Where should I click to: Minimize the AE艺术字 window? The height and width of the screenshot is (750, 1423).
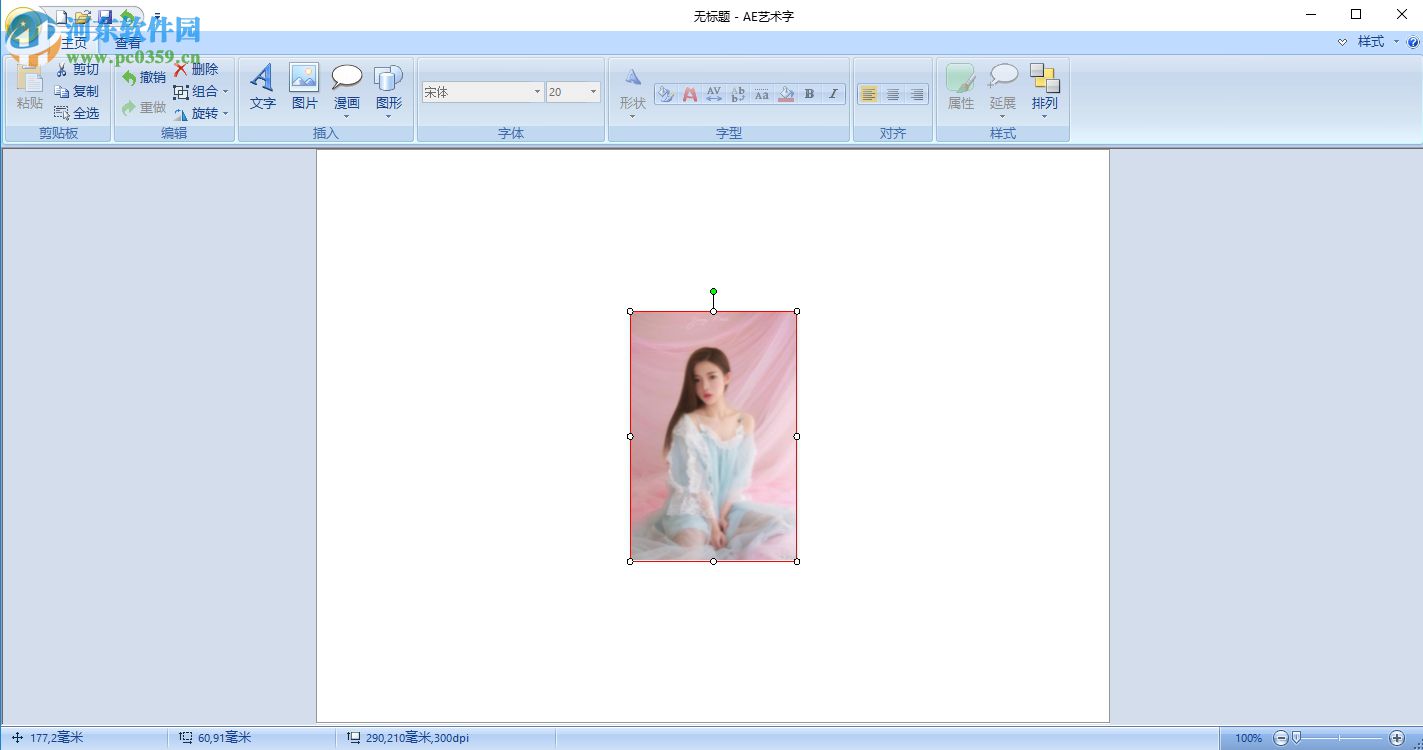click(1311, 14)
